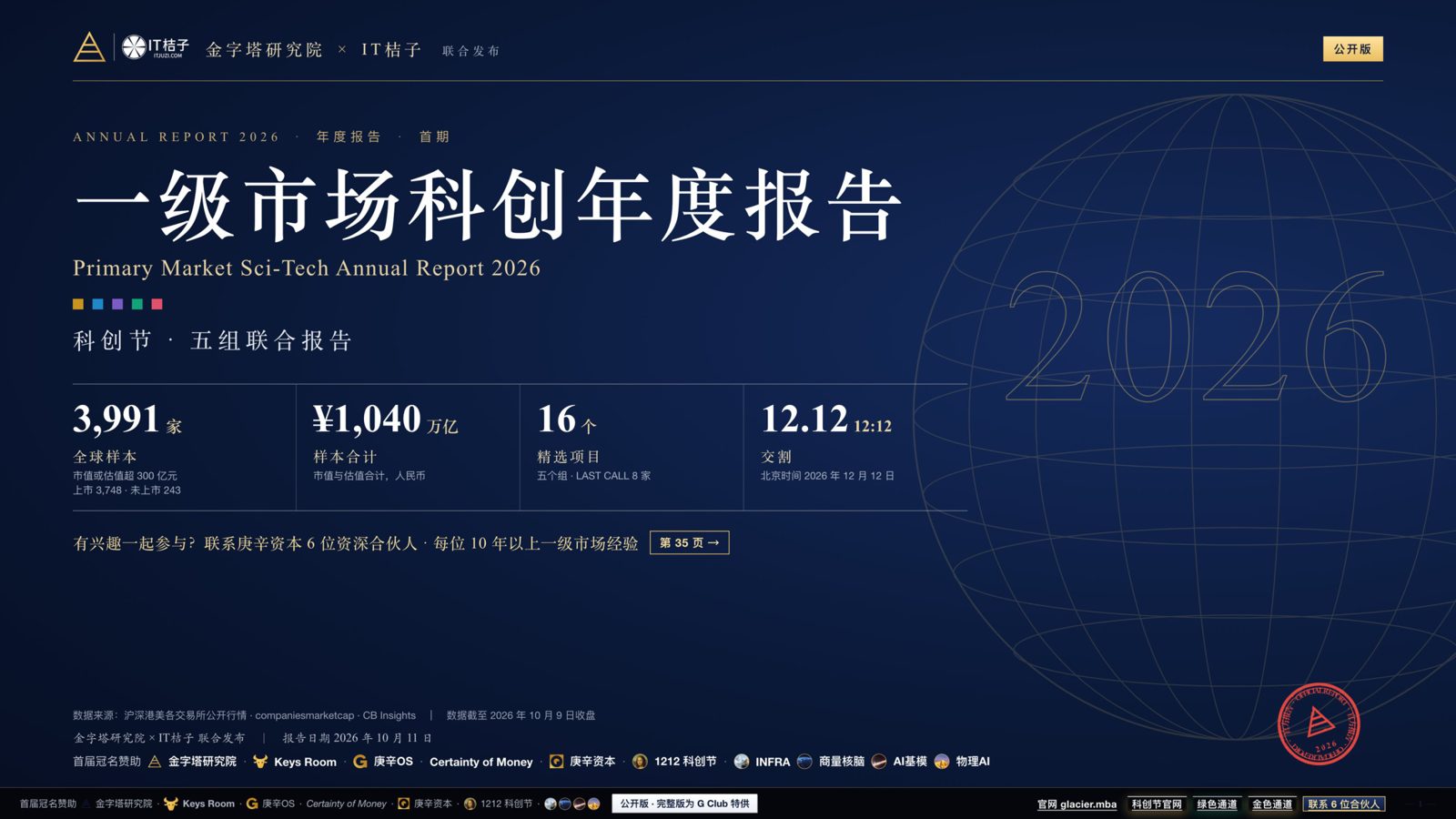1456x819 pixels.
Task: Click the pyramid icon beside 金字塔研究院 sponsor
Action: click(x=155, y=762)
